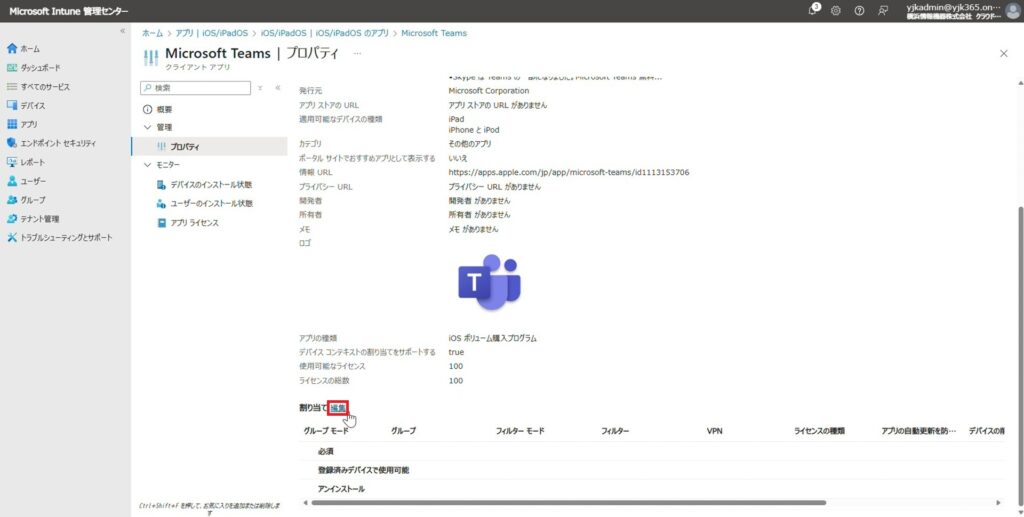Click Microsoft Corporation publisher value

pyautogui.click(x=488, y=91)
